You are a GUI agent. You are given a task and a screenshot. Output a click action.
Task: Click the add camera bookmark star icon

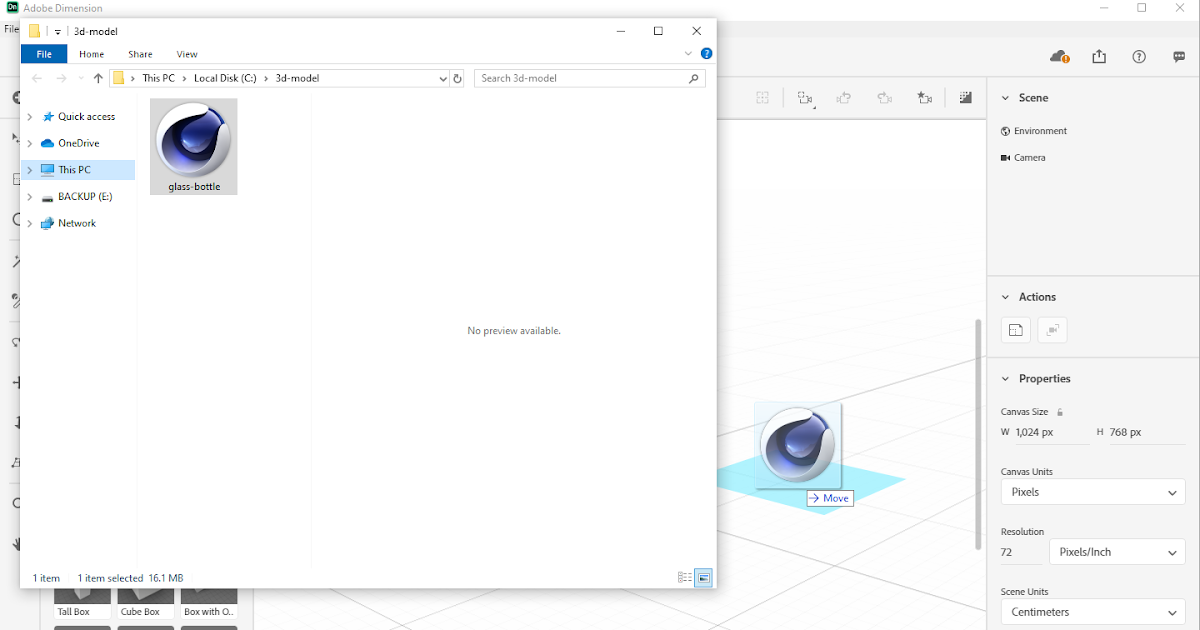pyautogui.click(x=924, y=98)
